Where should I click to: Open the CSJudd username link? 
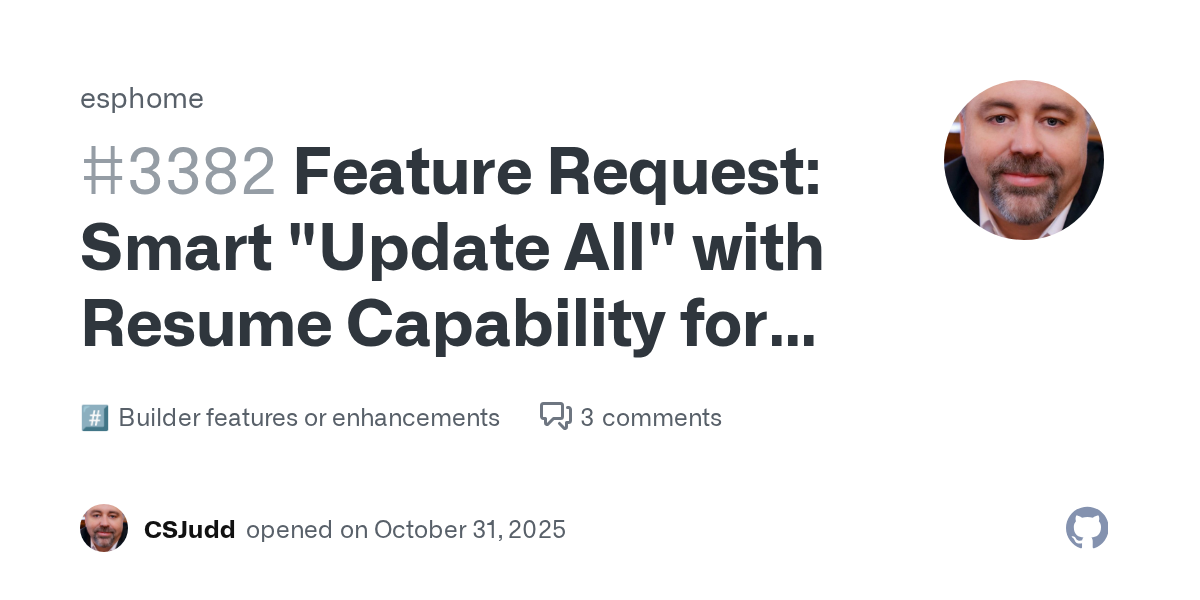tap(190, 529)
